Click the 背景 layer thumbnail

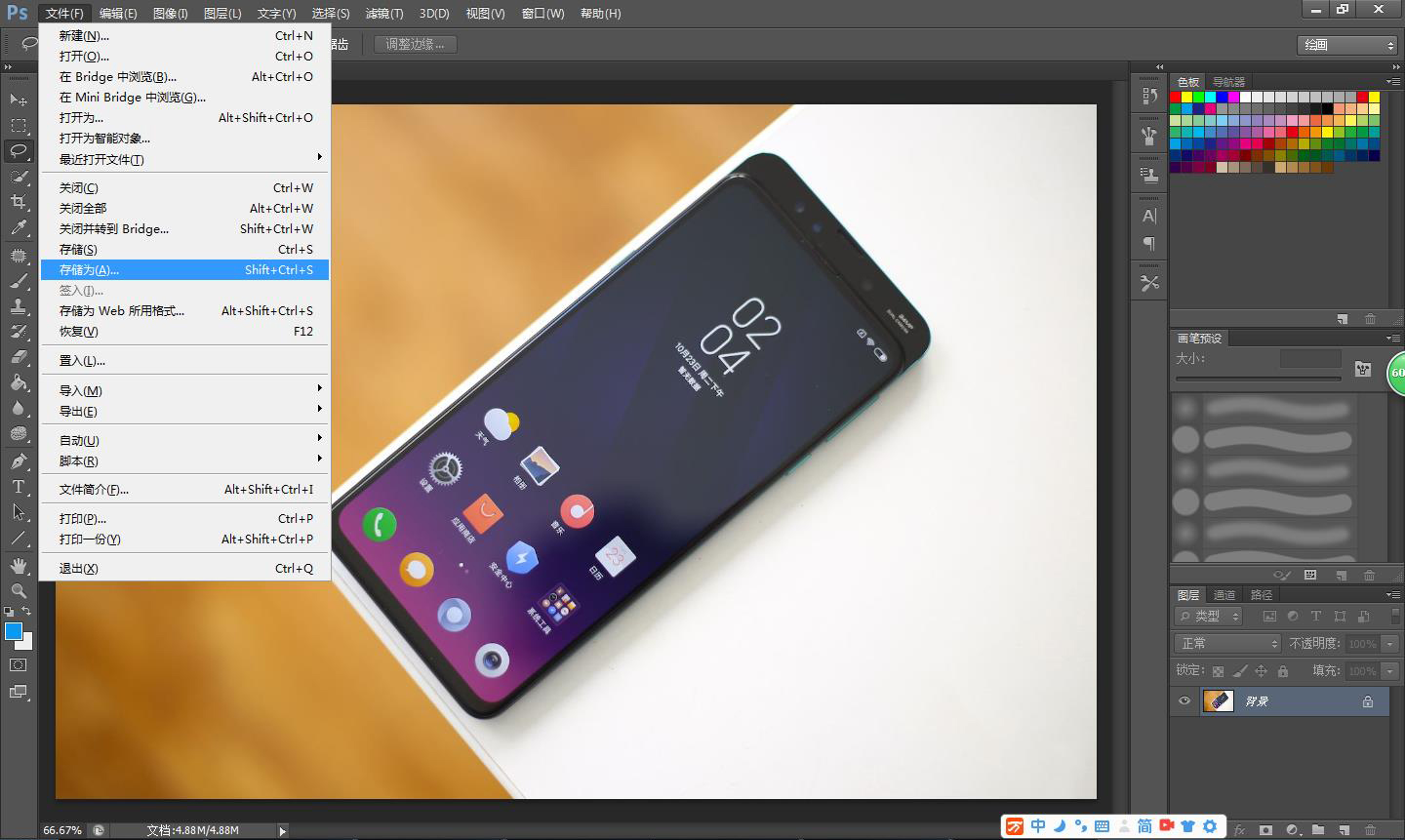(x=1219, y=700)
